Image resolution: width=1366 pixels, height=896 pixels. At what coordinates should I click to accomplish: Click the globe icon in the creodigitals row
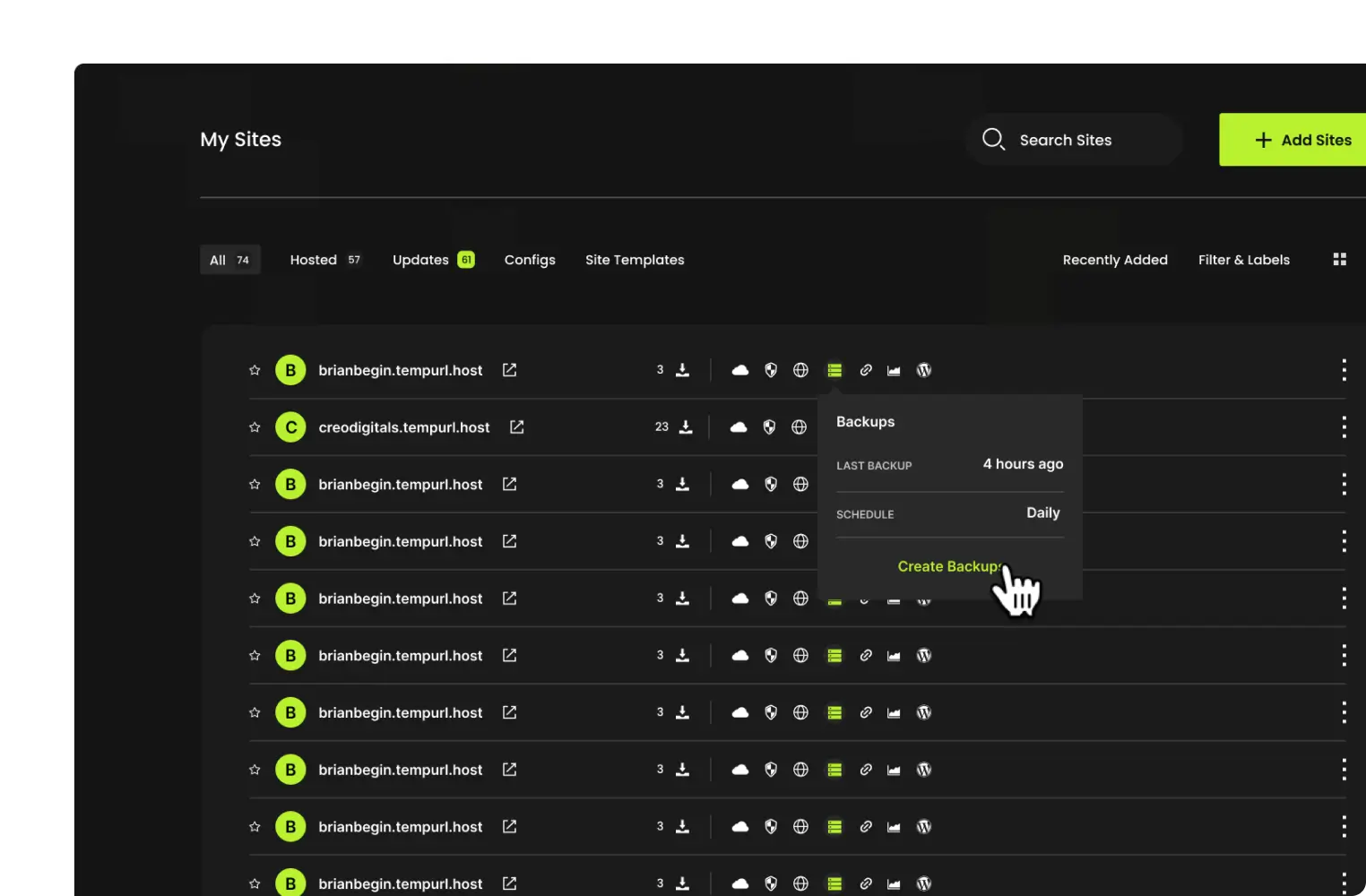click(x=800, y=427)
